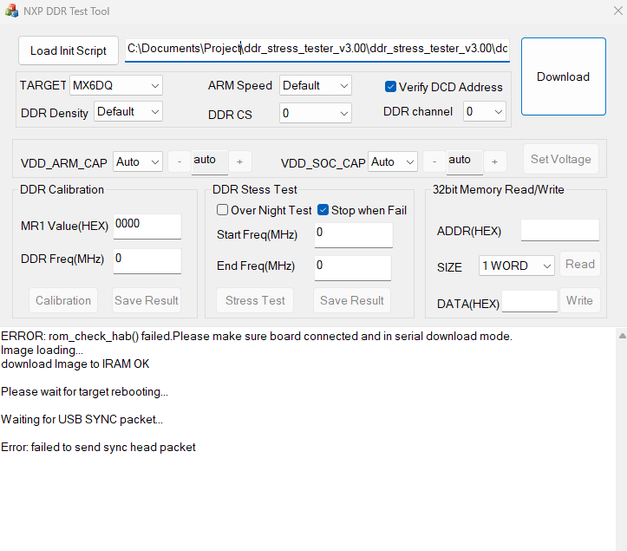The width and height of the screenshot is (627, 551).
Task: Decrease VDD_SOC_CAP voltage with minus button
Action: 434,162
